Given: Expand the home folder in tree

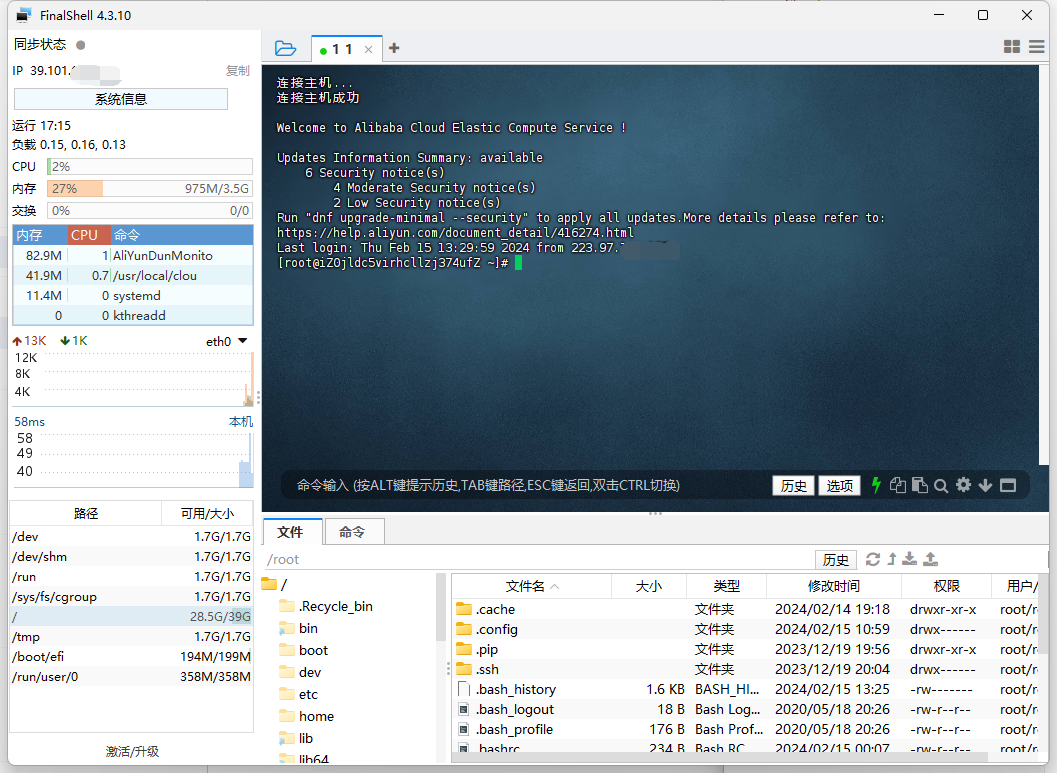Looking at the screenshot, I should click(316, 716).
